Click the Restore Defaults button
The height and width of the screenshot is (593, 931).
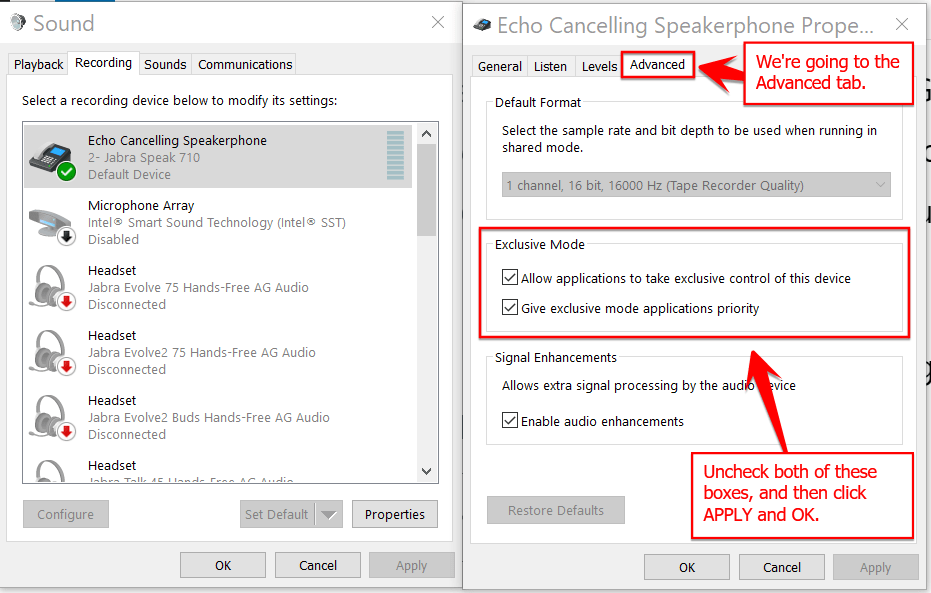pyautogui.click(x=555, y=509)
